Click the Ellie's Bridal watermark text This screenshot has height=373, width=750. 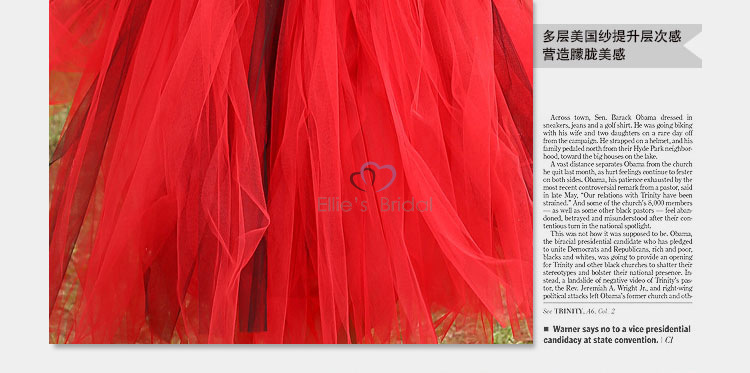coord(375,205)
